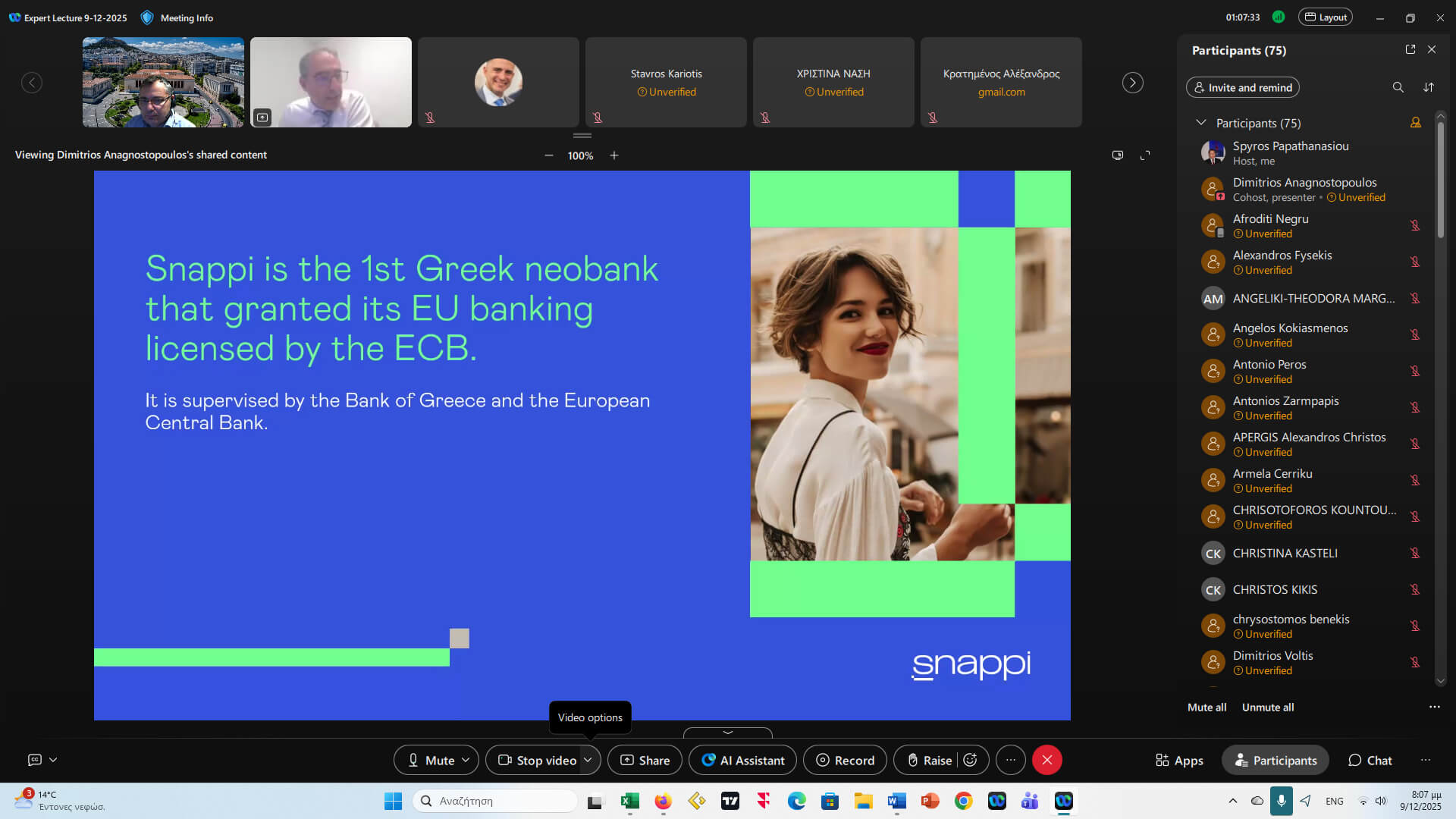Zoom out shared content with minus
This screenshot has width=1456, height=819.
548,155
